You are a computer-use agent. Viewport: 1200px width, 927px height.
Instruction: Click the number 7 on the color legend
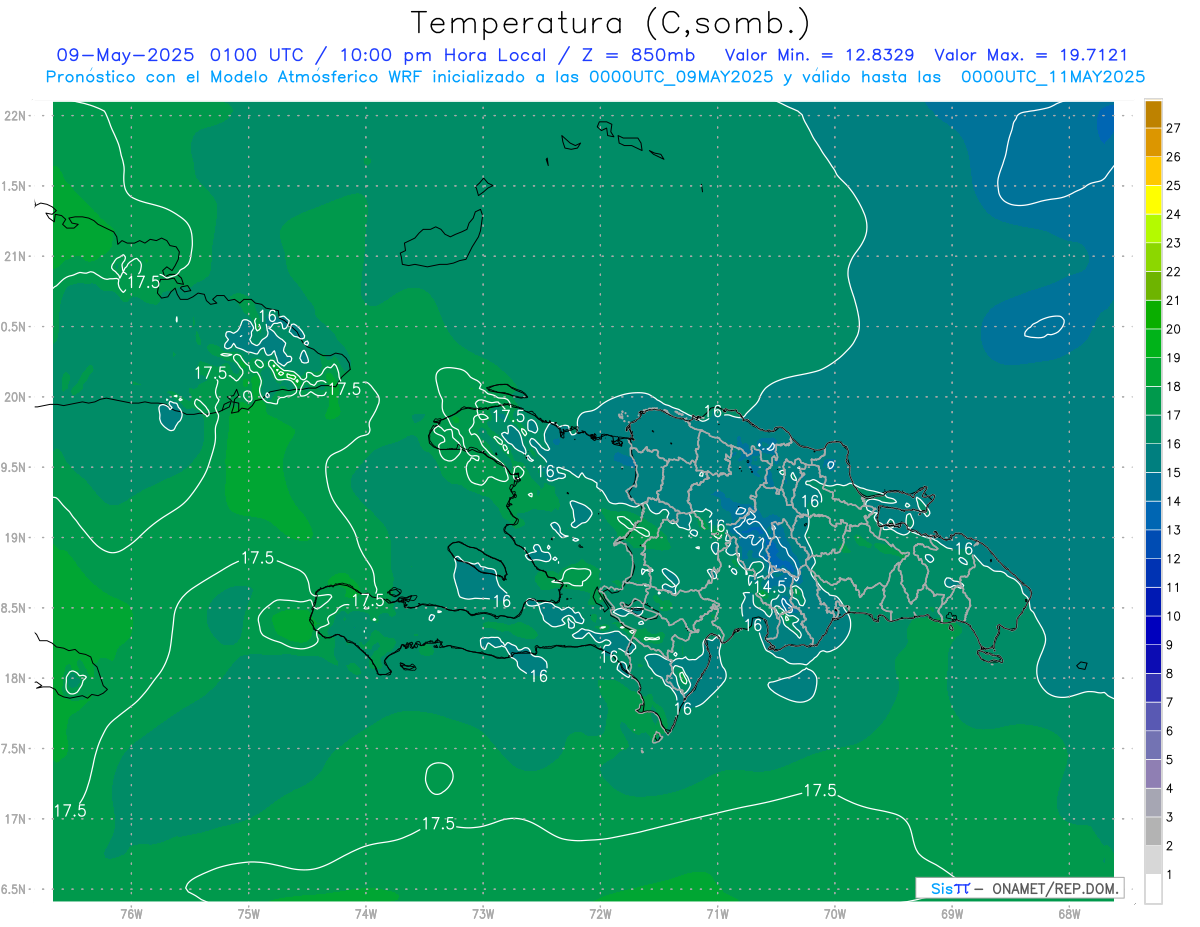[1170, 702]
